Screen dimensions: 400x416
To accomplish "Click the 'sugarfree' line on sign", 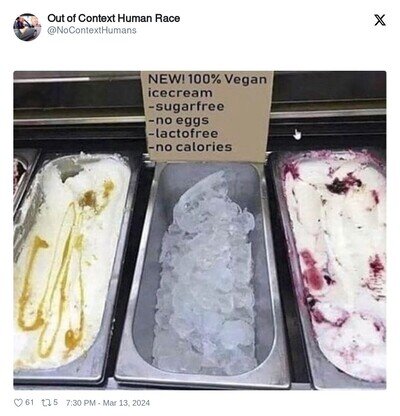I will (186, 107).
